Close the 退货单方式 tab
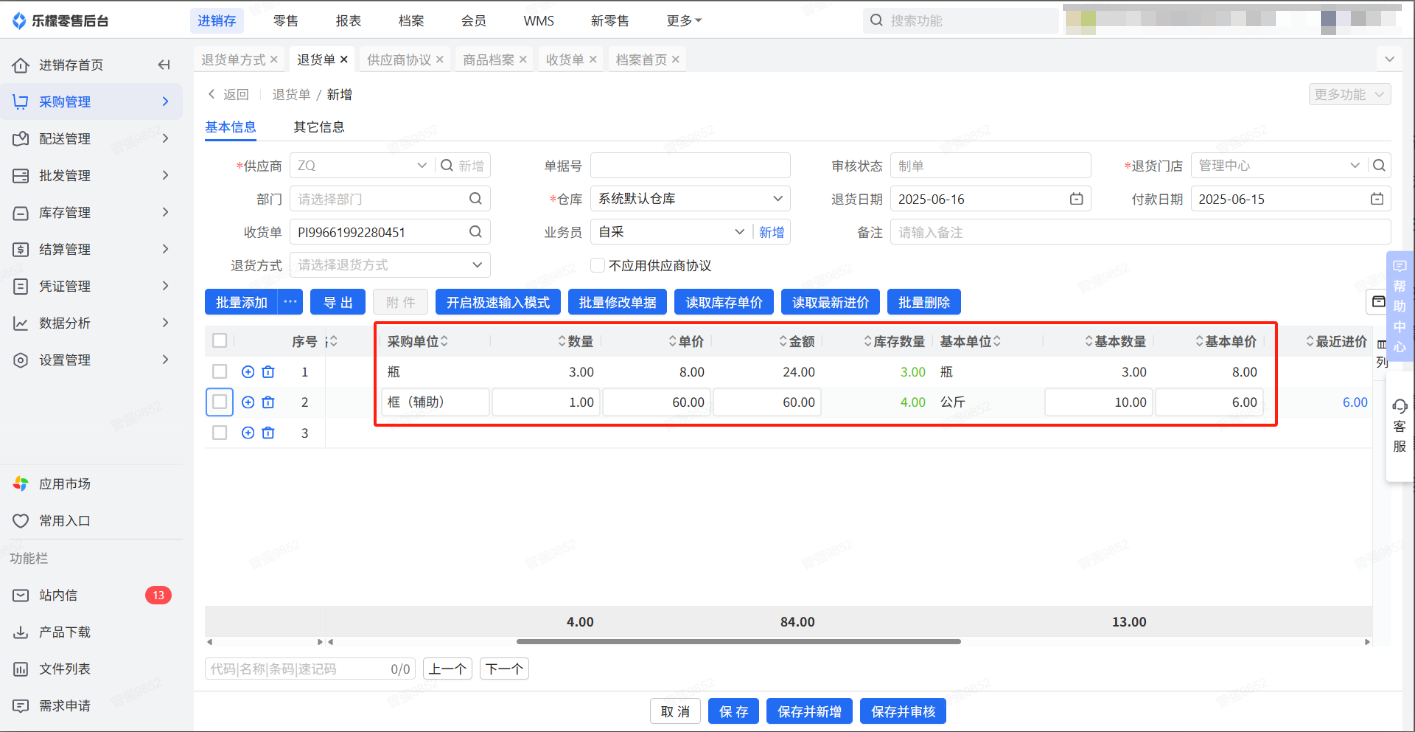The width and height of the screenshot is (1415, 732). click(x=274, y=60)
